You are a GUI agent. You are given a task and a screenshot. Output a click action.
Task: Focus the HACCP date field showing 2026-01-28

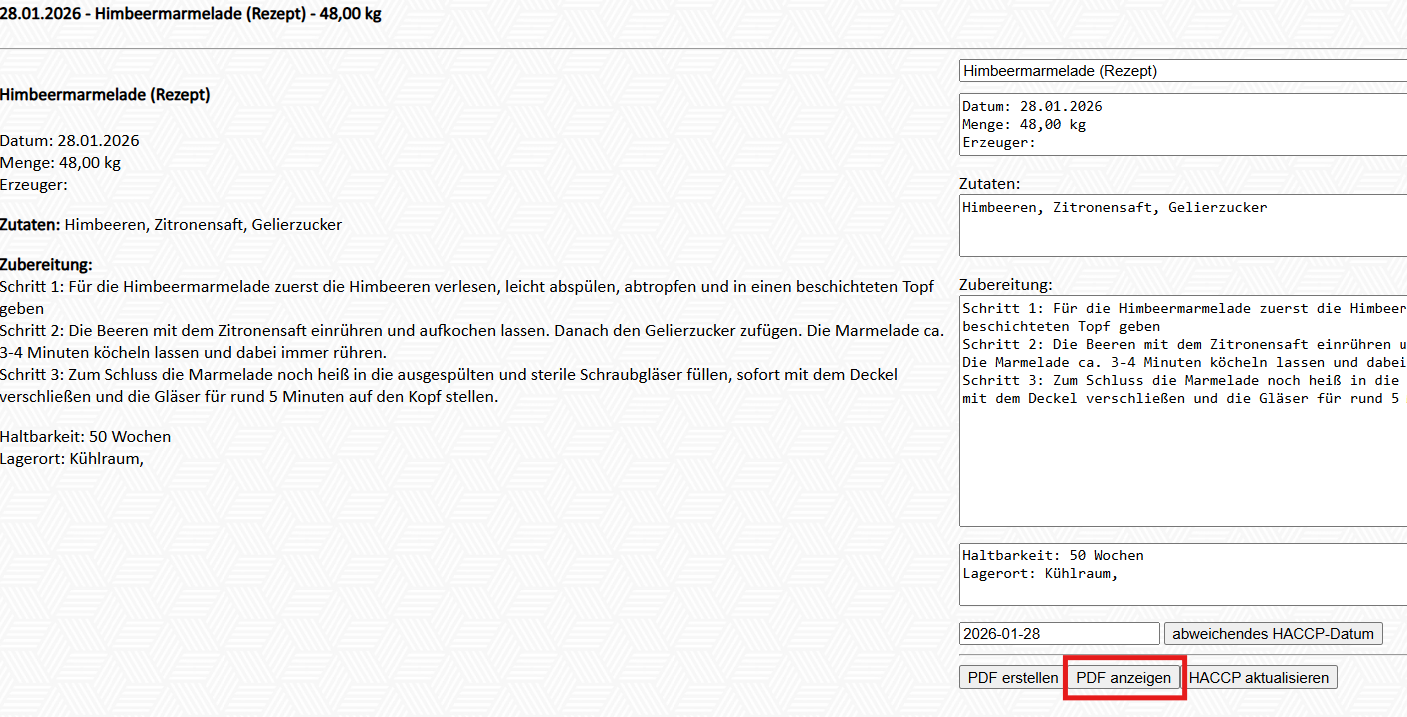pyautogui.click(x=1058, y=634)
